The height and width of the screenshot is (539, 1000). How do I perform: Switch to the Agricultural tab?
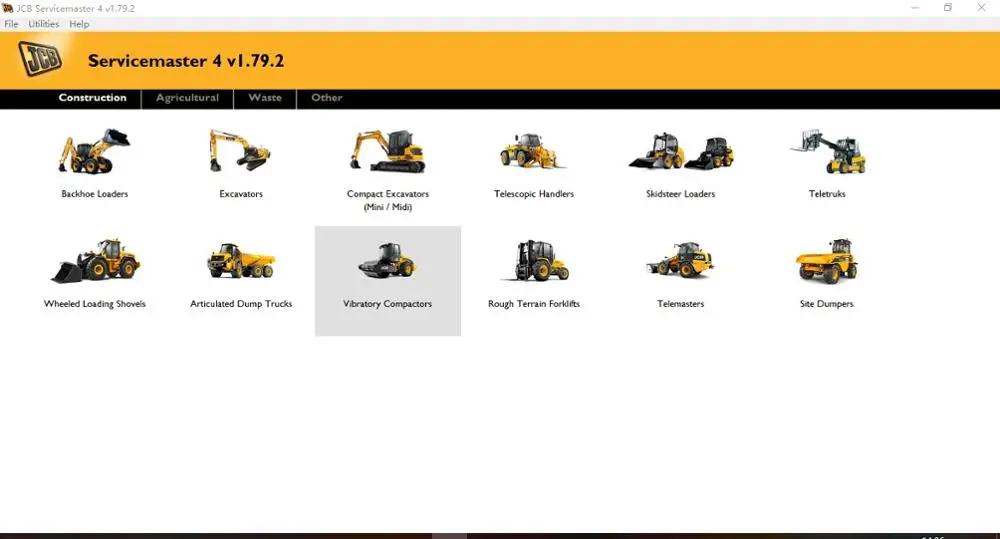click(x=188, y=98)
